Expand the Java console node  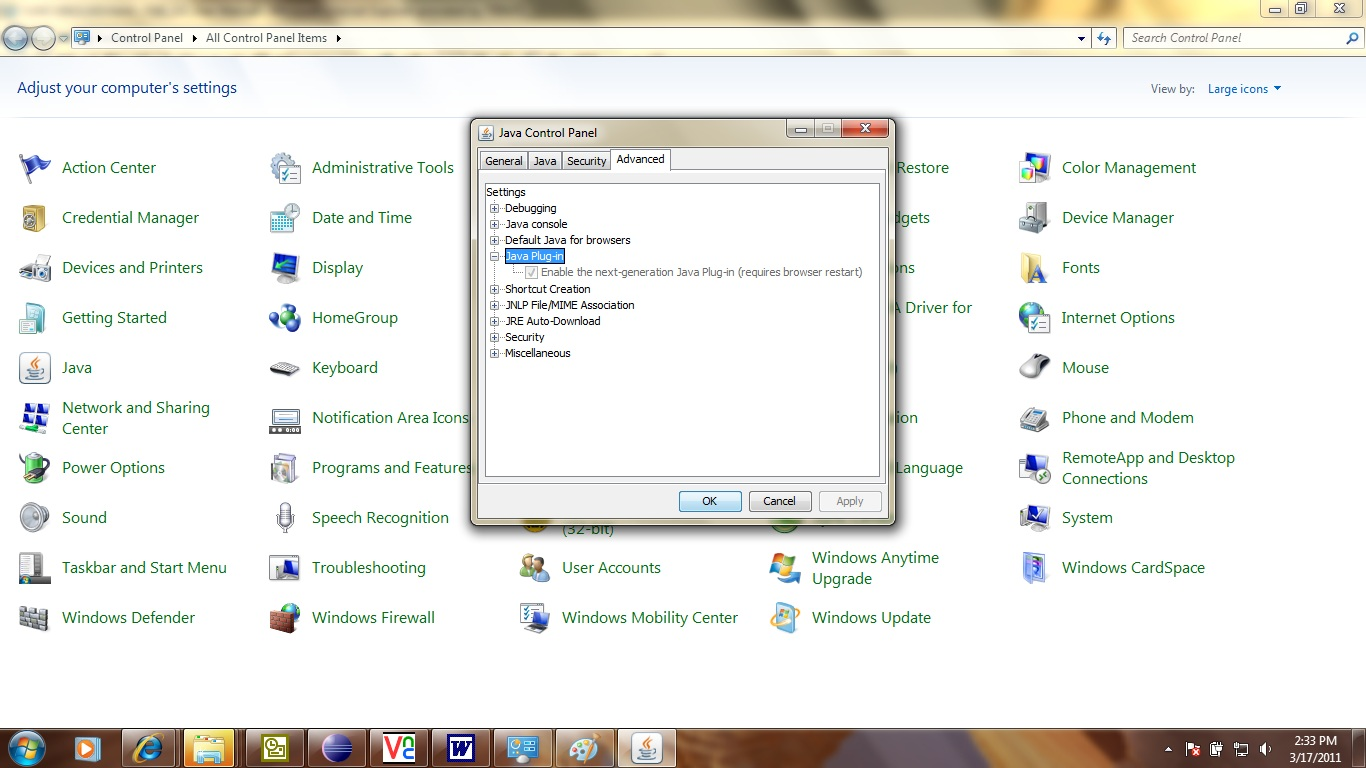tap(494, 224)
